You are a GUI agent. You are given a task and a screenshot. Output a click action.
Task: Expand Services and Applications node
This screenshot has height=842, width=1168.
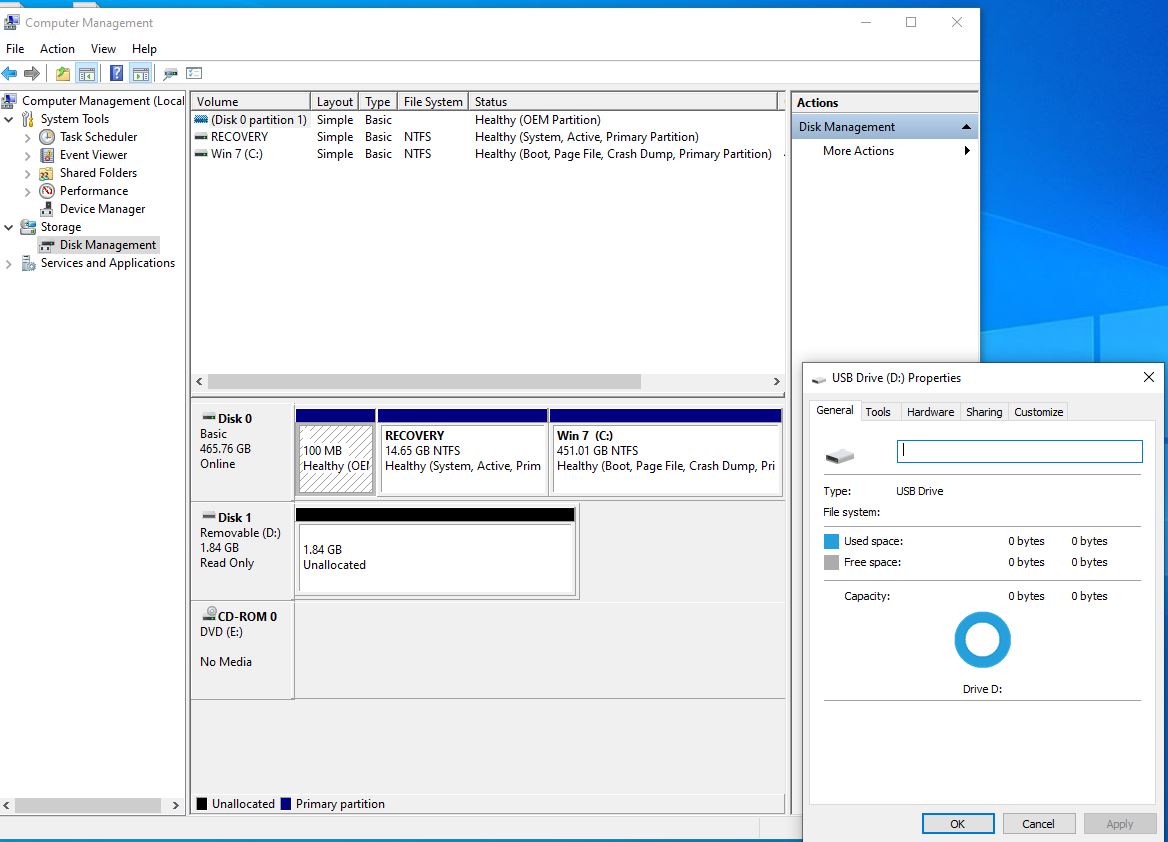9,263
